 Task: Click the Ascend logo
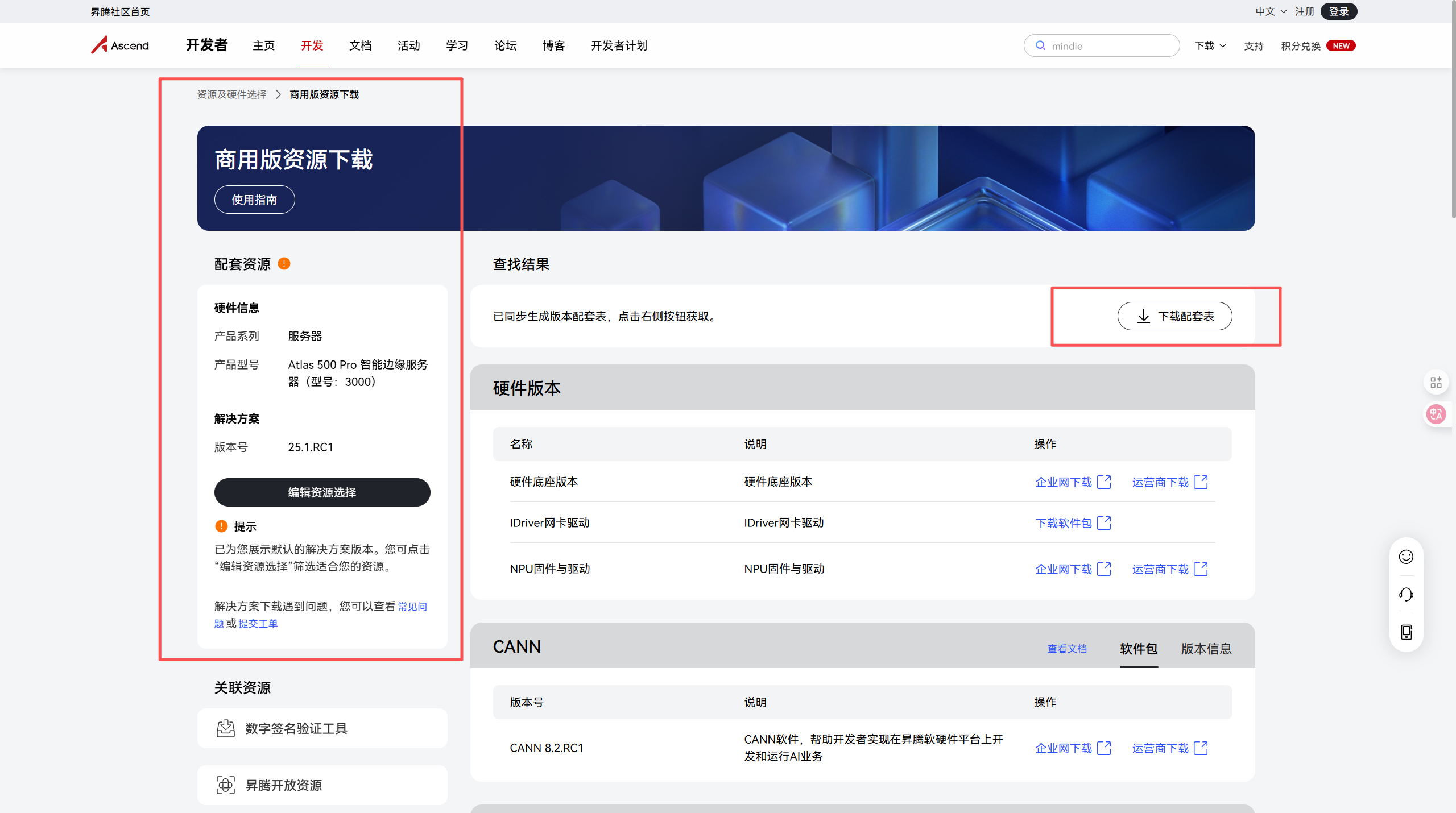pyautogui.click(x=120, y=45)
